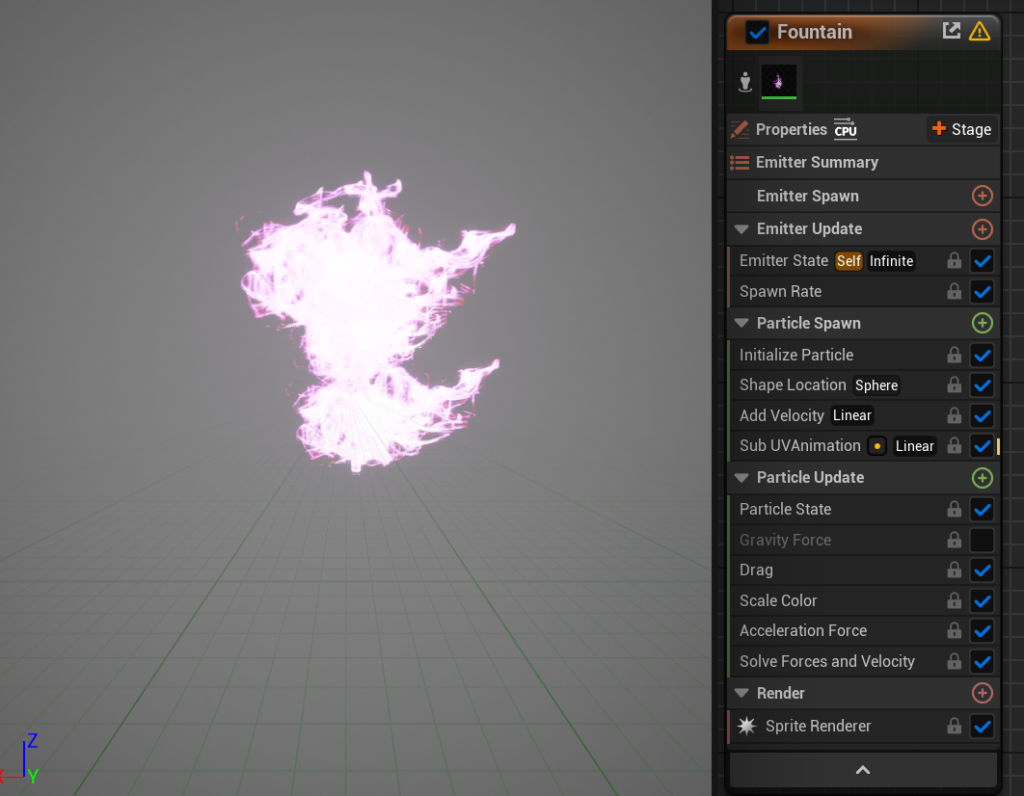
Task: Add module with Particle Spawn plus icon
Action: [982, 323]
